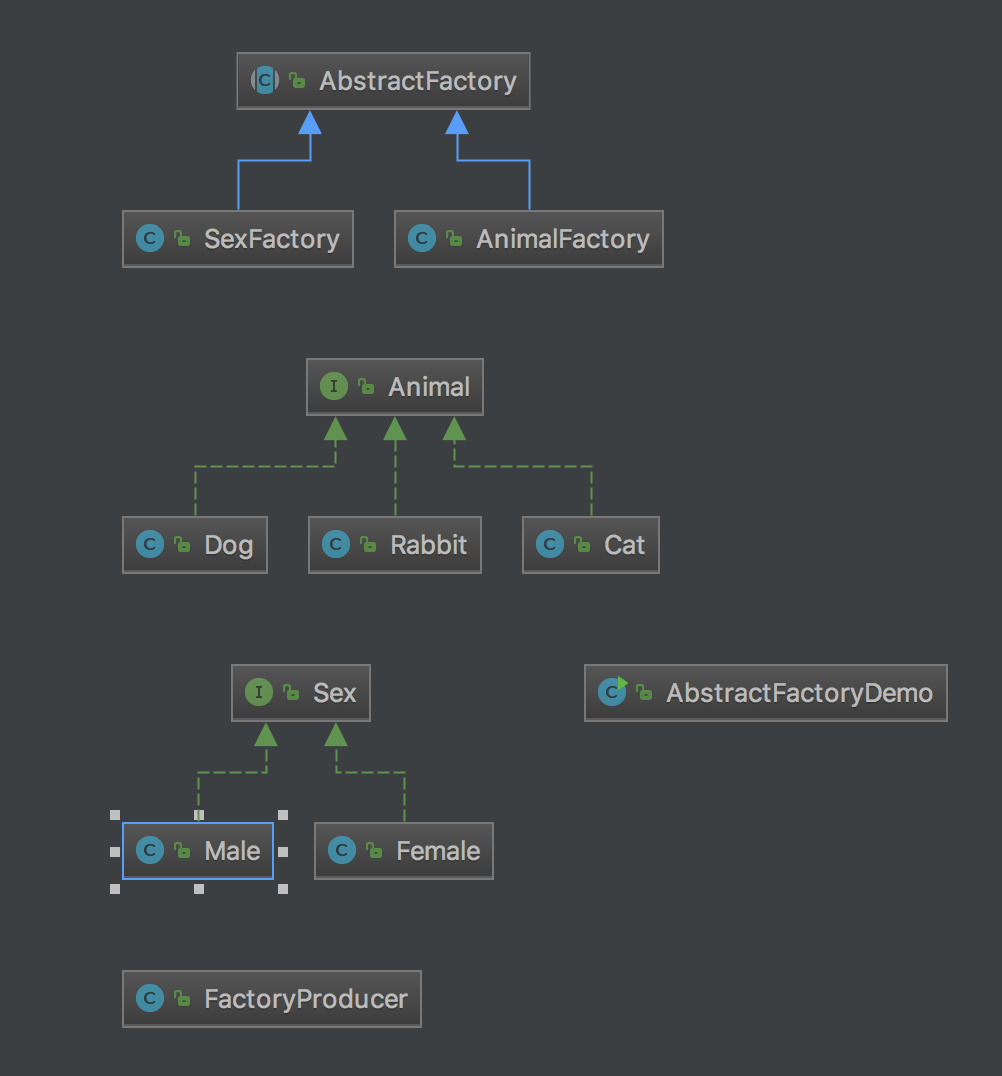
Task: Click the class icon on Rabbit
Action: (336, 544)
